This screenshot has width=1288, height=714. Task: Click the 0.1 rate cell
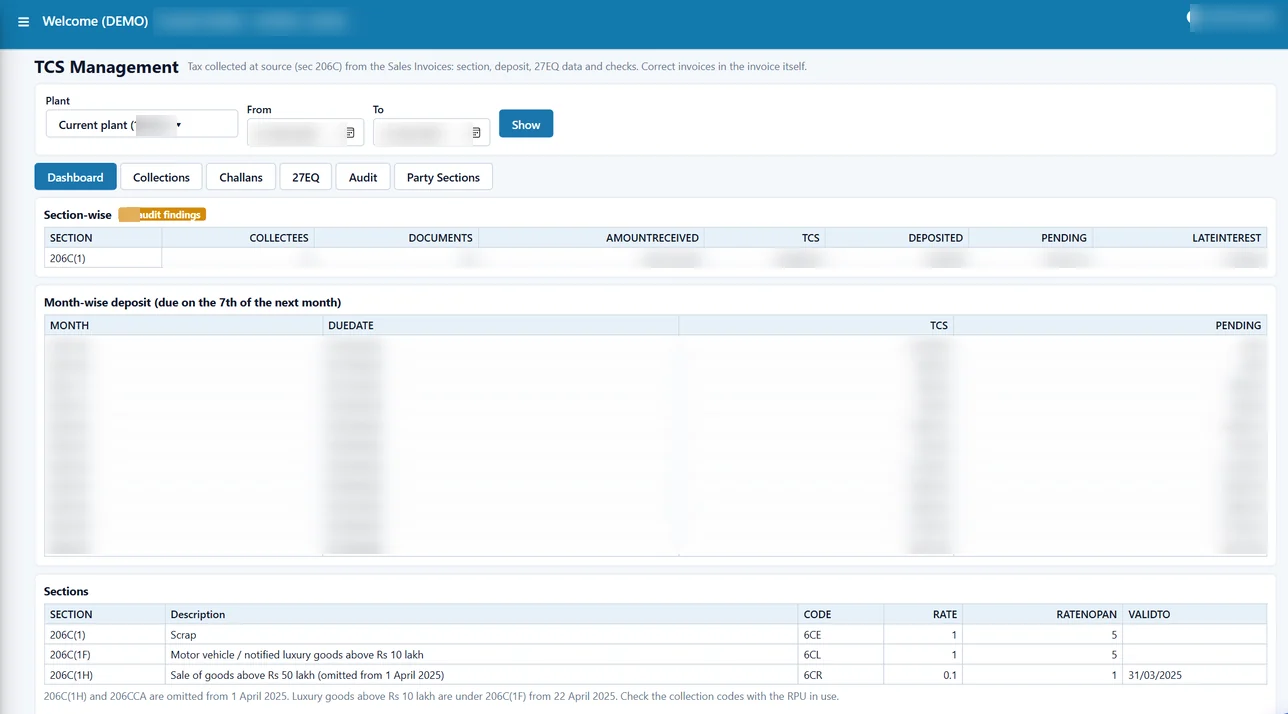pos(923,674)
